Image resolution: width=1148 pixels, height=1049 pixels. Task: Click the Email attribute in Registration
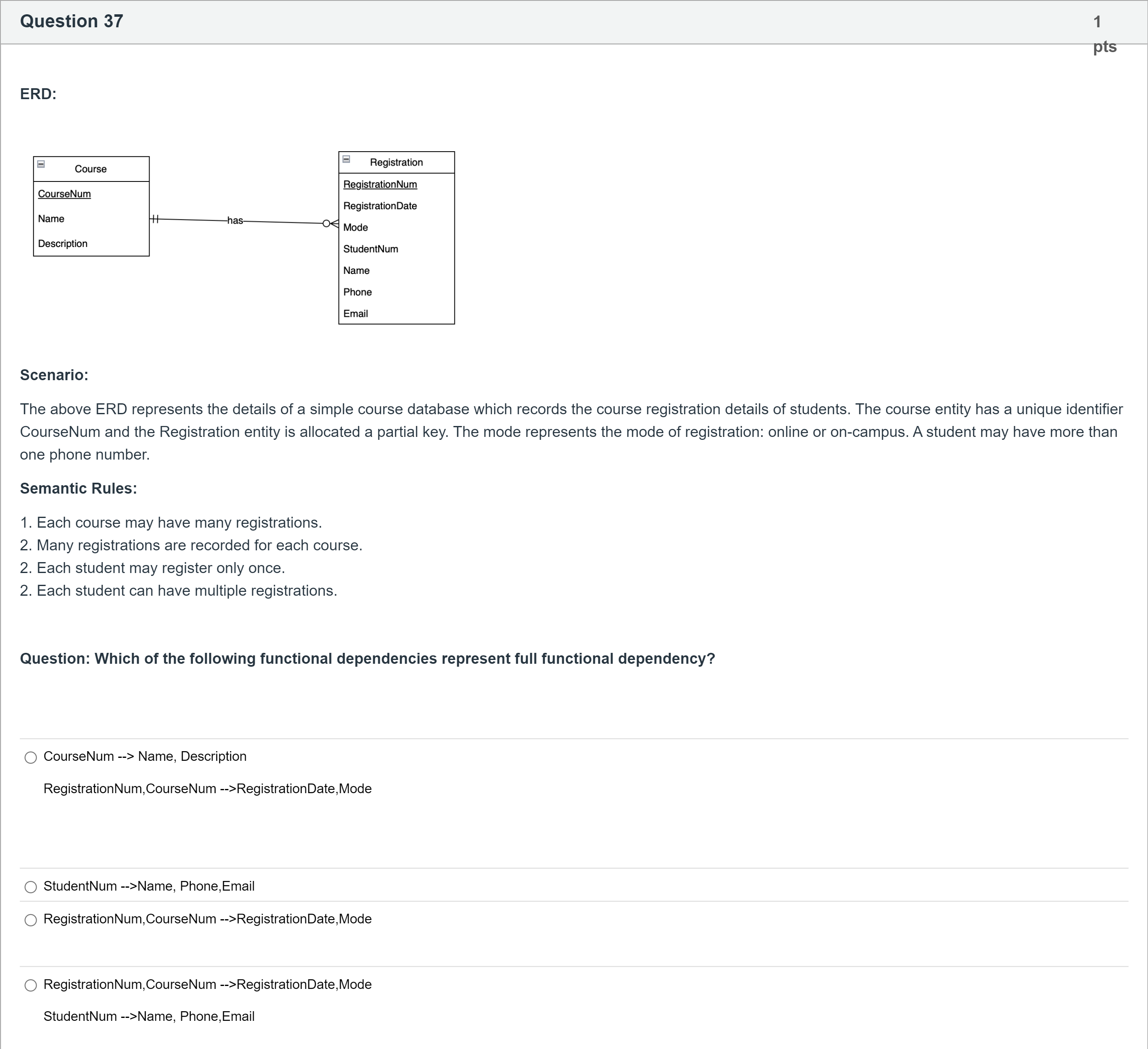[355, 314]
